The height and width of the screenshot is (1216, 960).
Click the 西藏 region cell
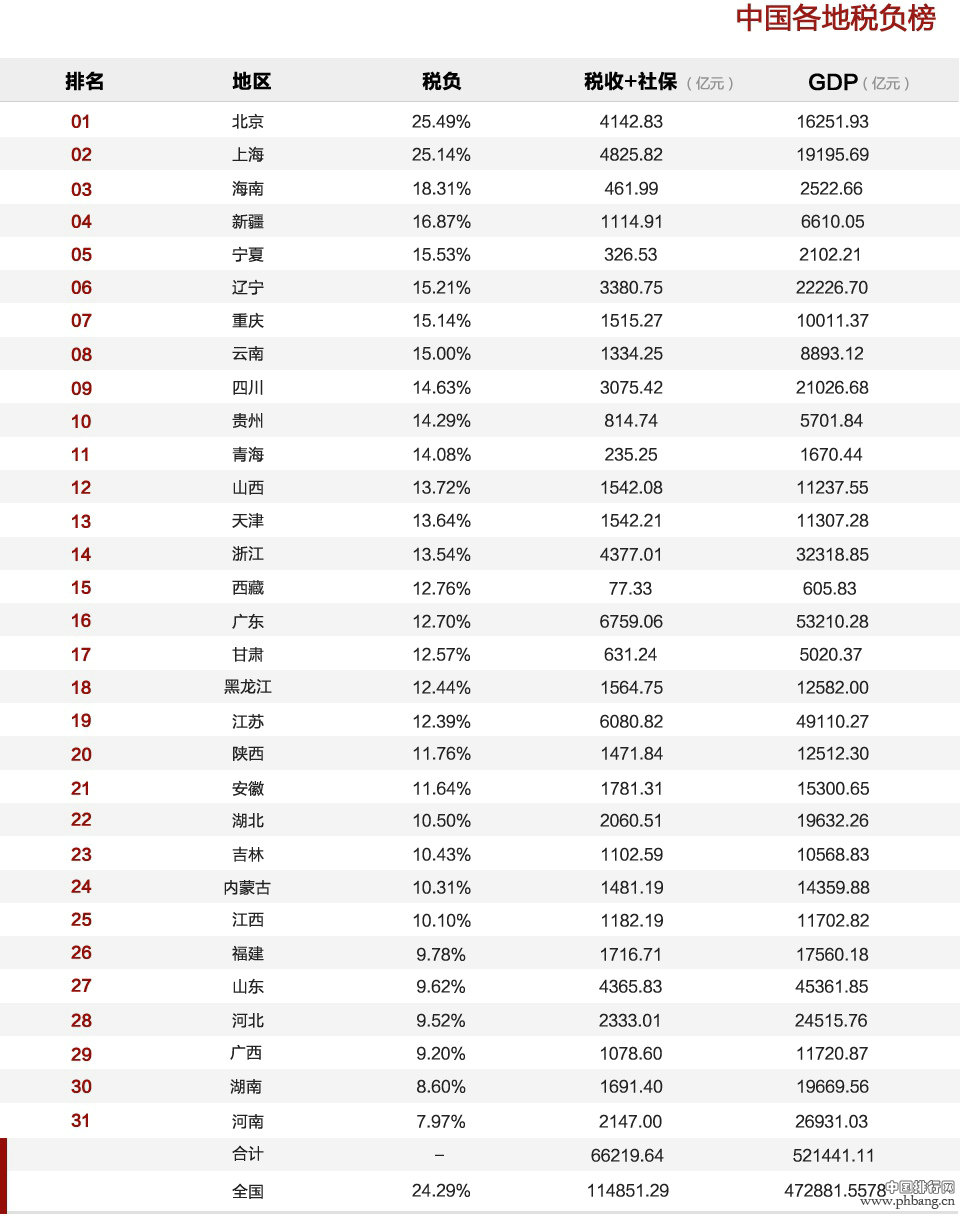[248, 588]
